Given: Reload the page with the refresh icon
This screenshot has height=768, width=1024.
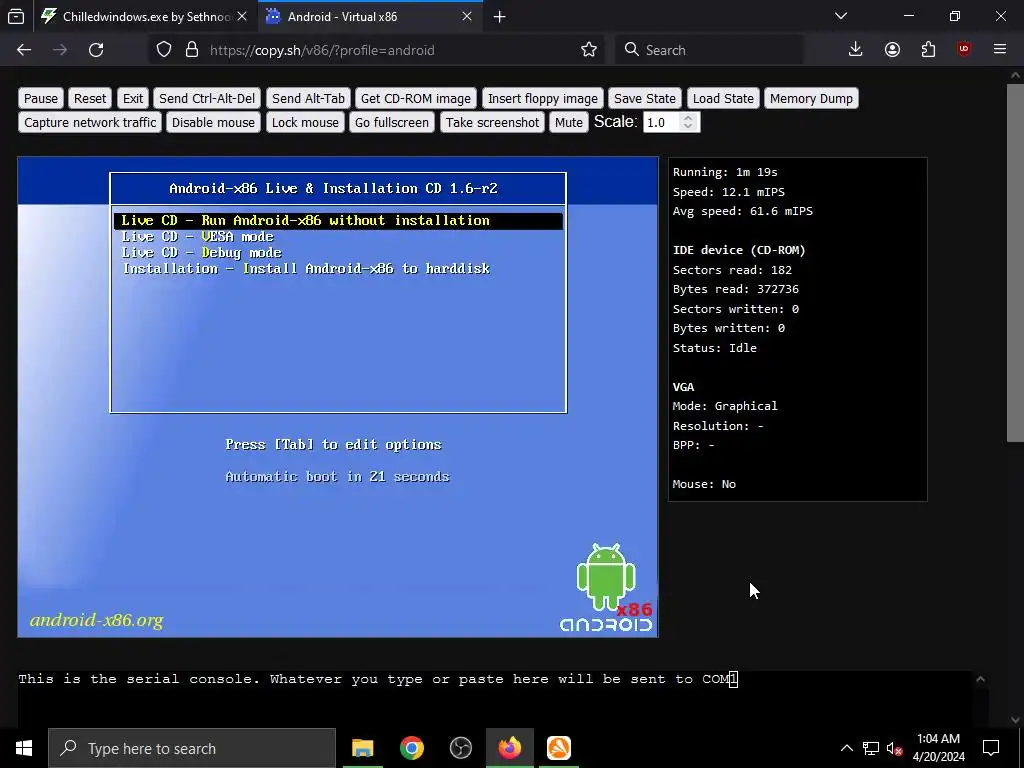Looking at the screenshot, I should coord(96,50).
